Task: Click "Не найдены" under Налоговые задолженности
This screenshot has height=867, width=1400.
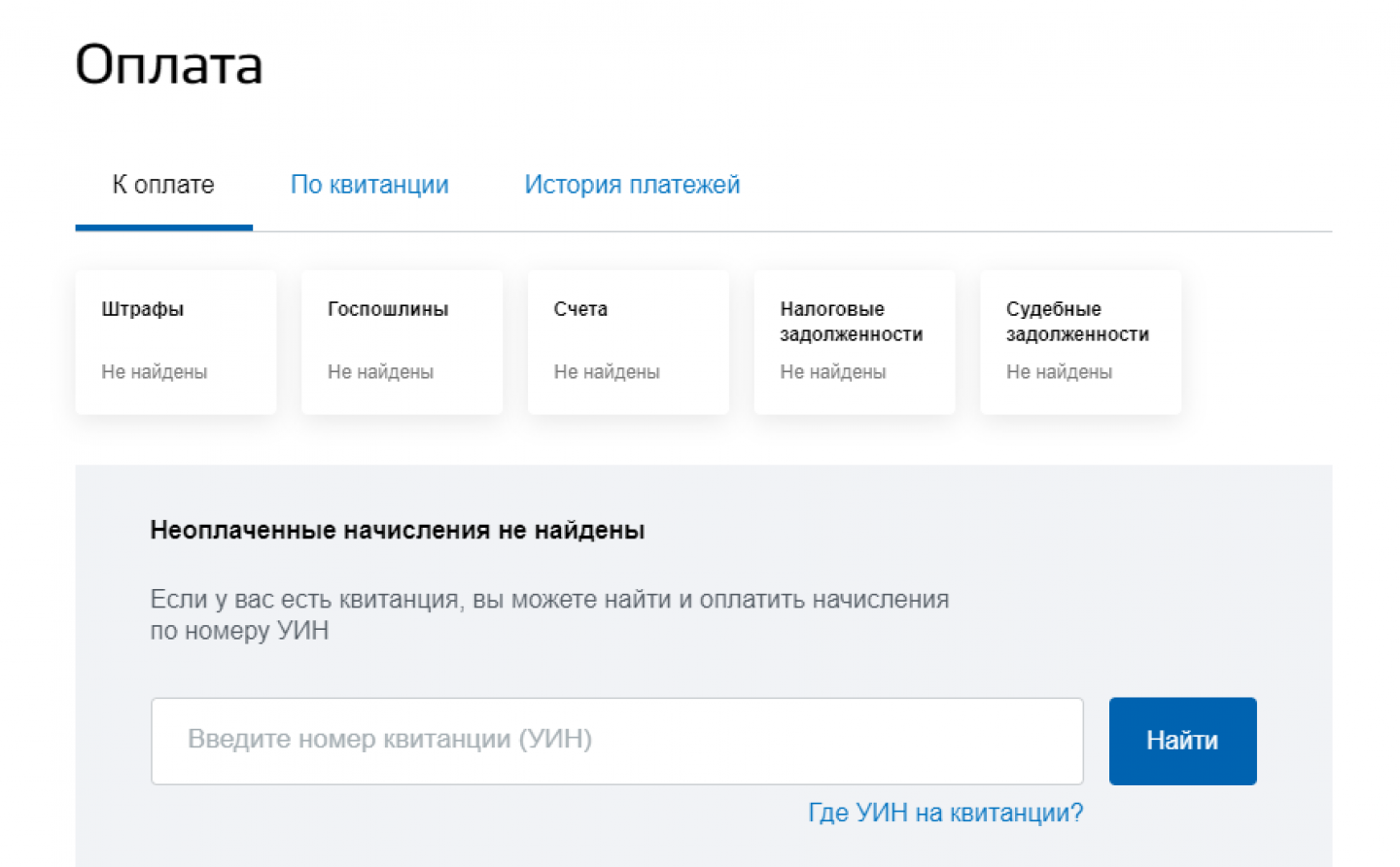Action: (832, 372)
